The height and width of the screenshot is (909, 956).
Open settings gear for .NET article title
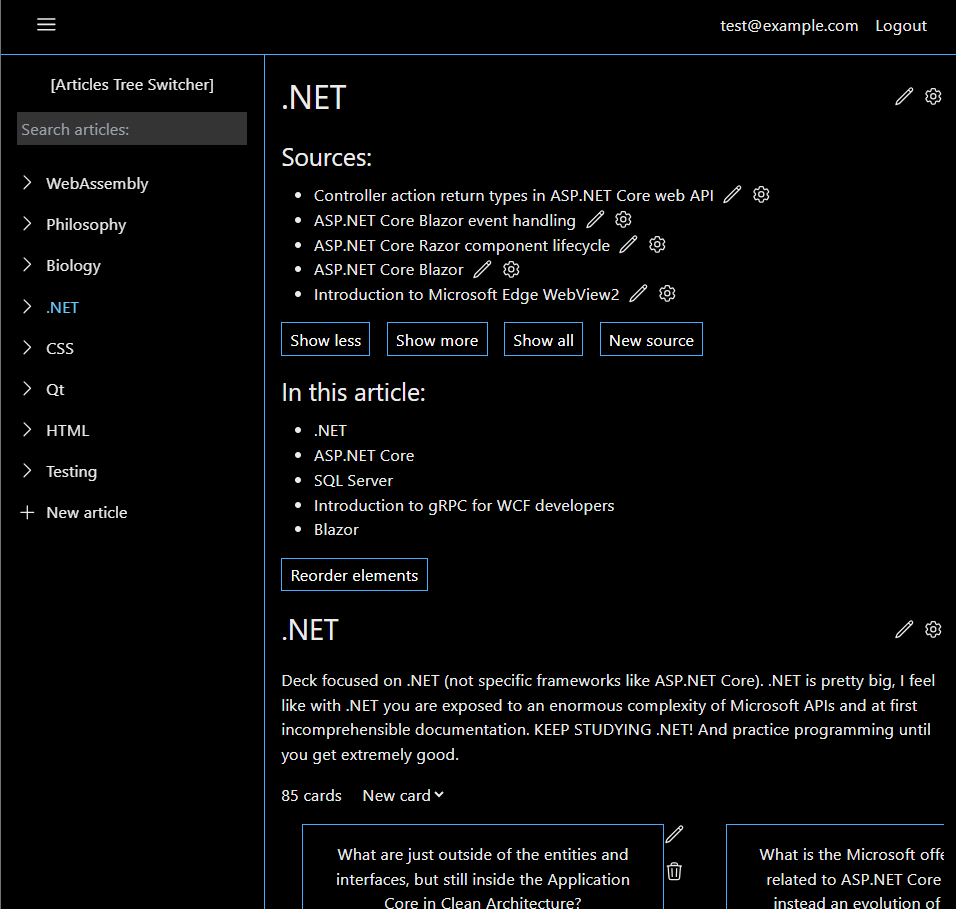pos(933,96)
